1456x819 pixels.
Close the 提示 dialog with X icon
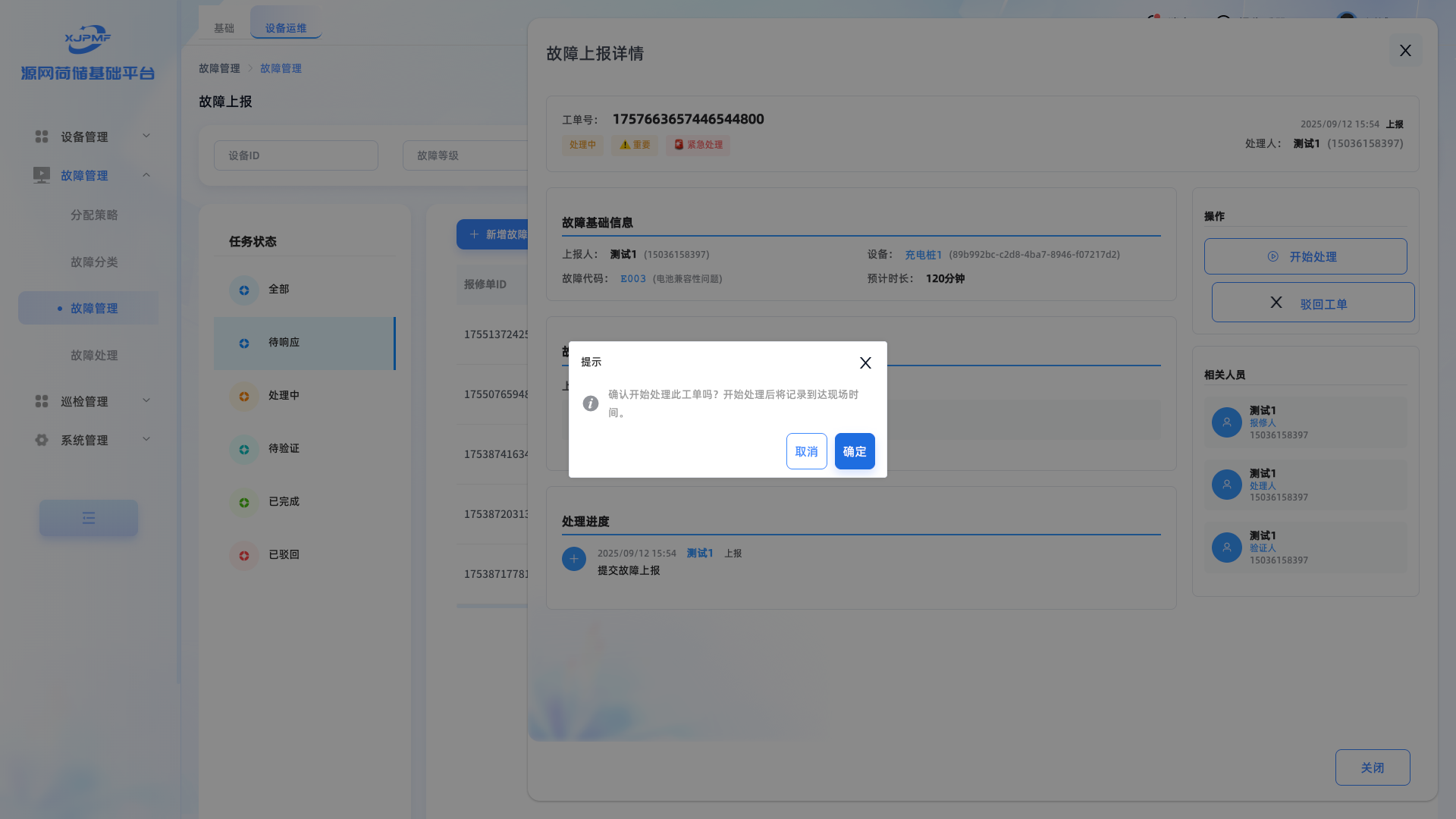pos(865,363)
